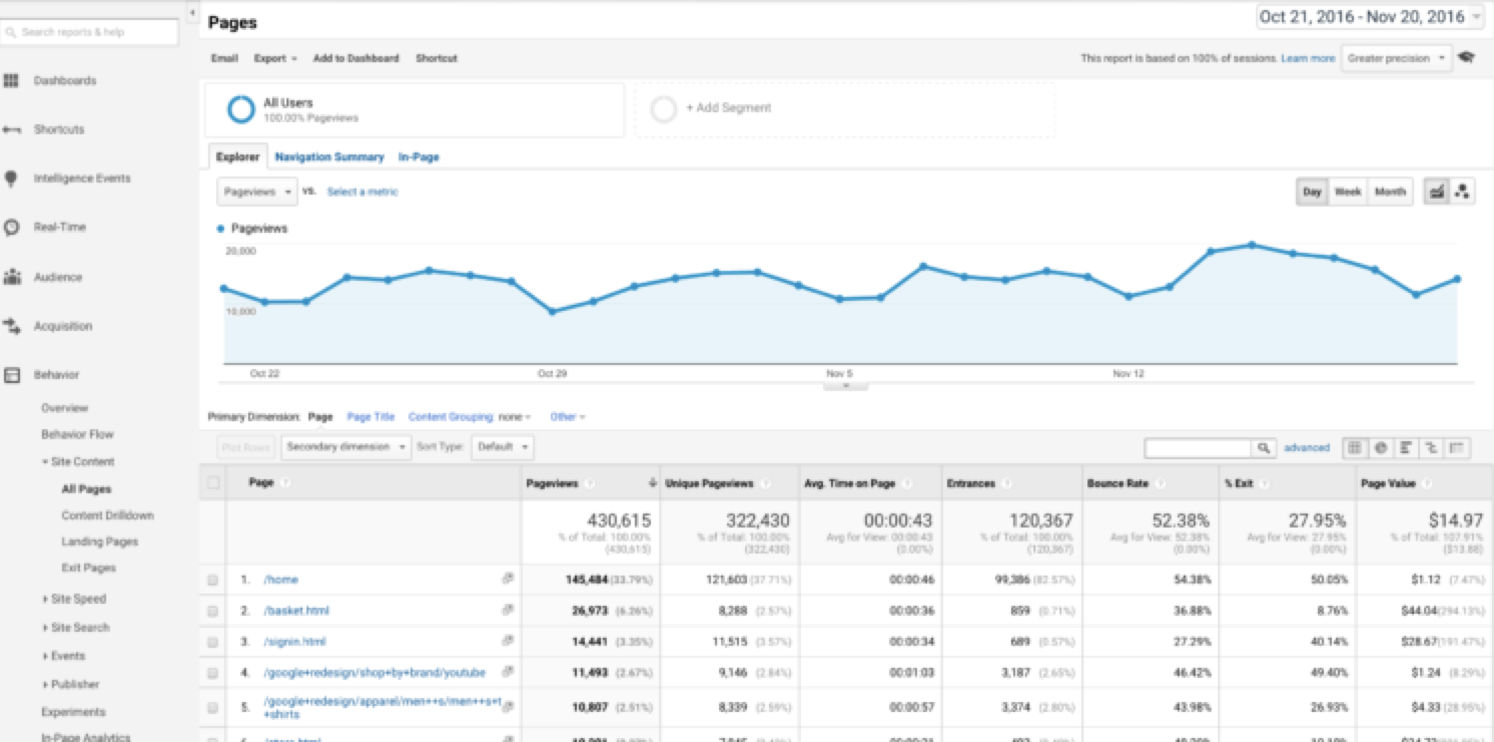Check the box for /basket.html row

[213, 611]
